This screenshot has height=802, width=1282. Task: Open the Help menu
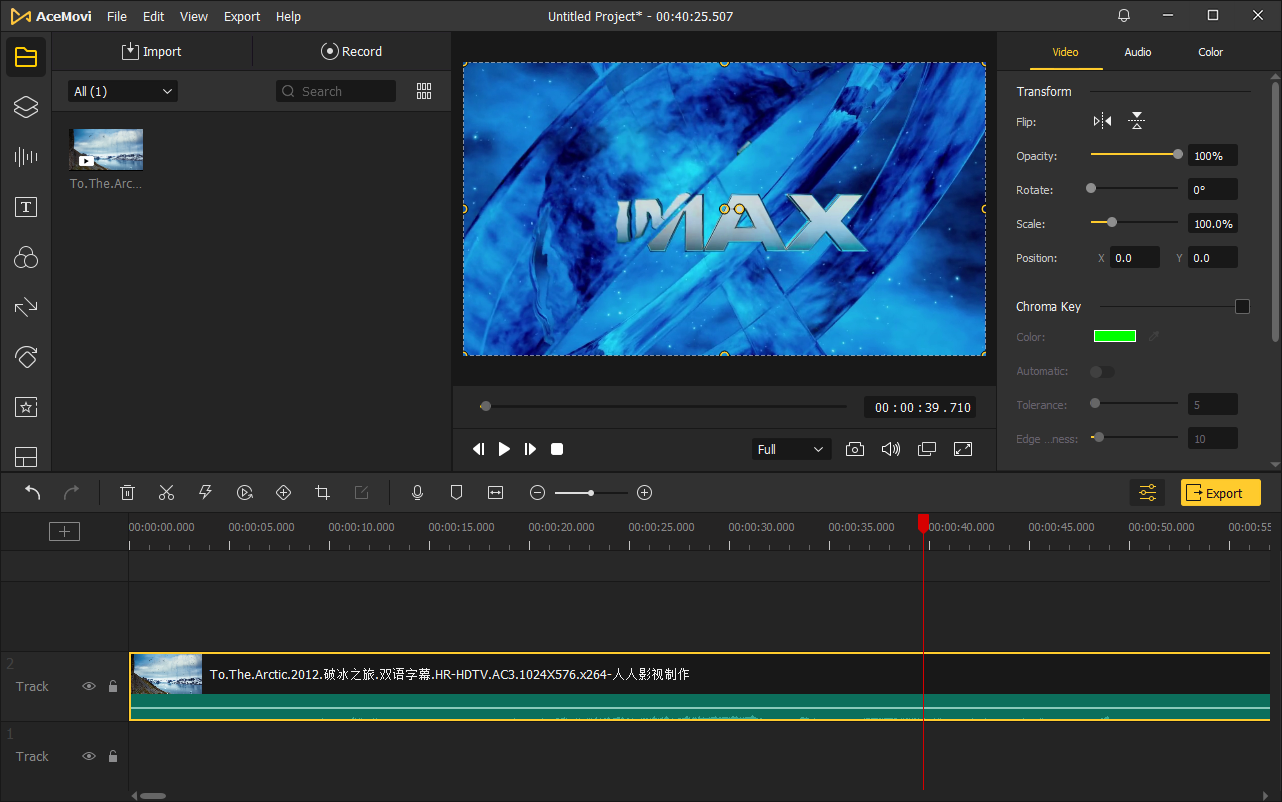288,16
